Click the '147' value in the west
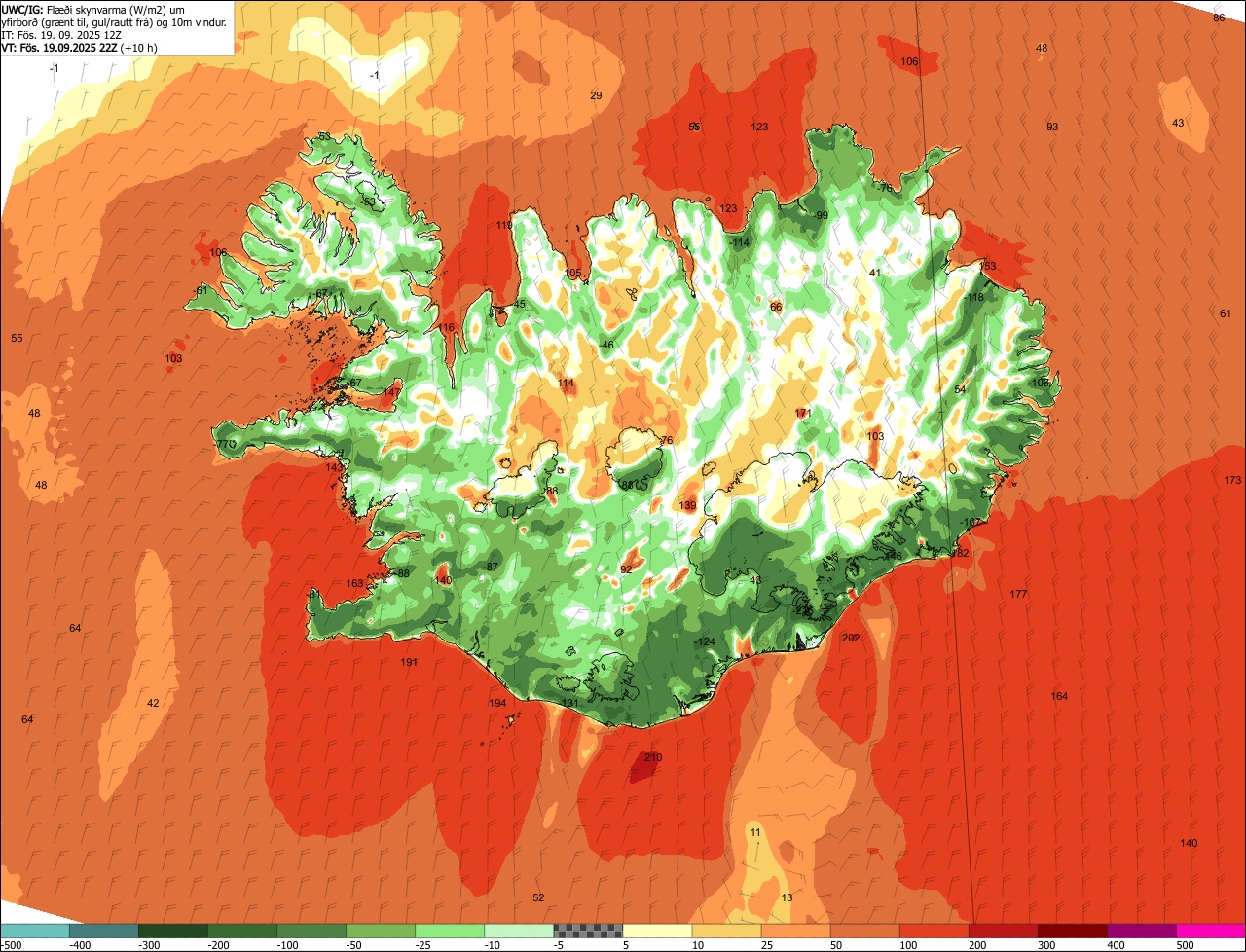Image resolution: width=1246 pixels, height=952 pixels. tap(391, 392)
